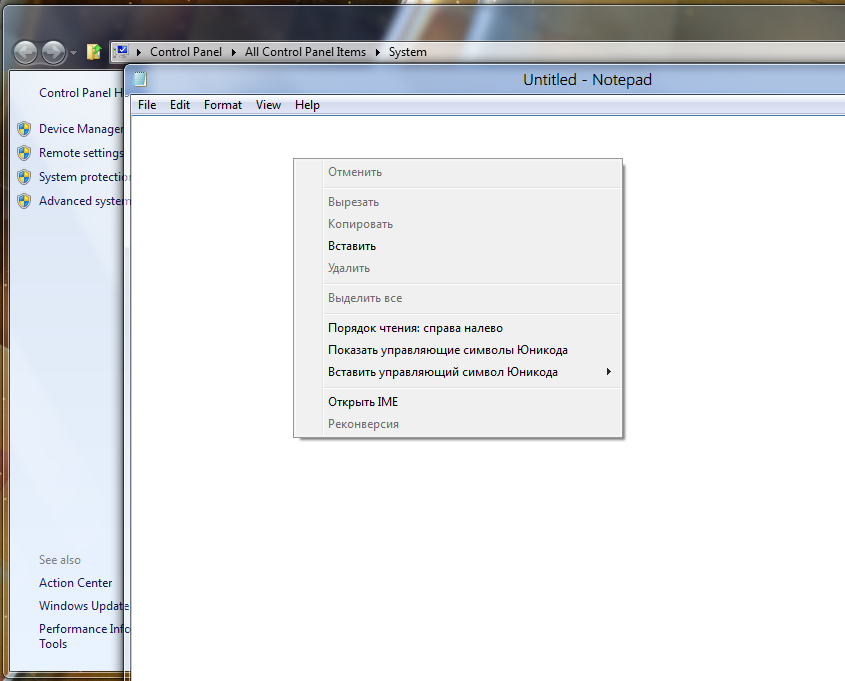The image size is (845, 681).
Task: Click the Forward arrow in Control Panel window
Action: point(53,53)
